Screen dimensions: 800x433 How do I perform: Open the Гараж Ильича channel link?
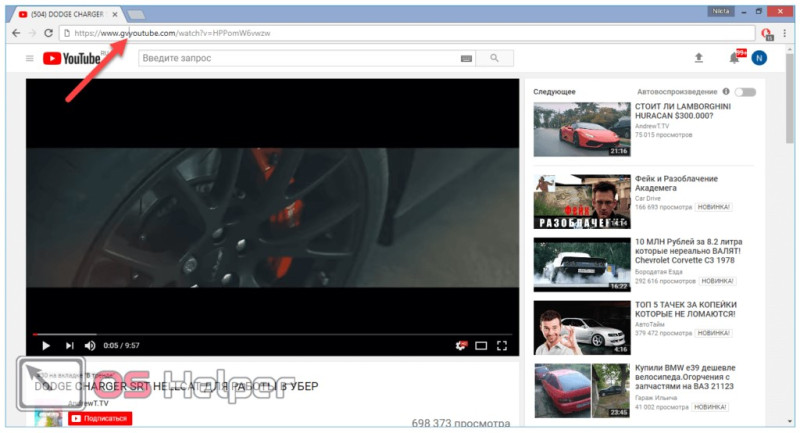656,398
